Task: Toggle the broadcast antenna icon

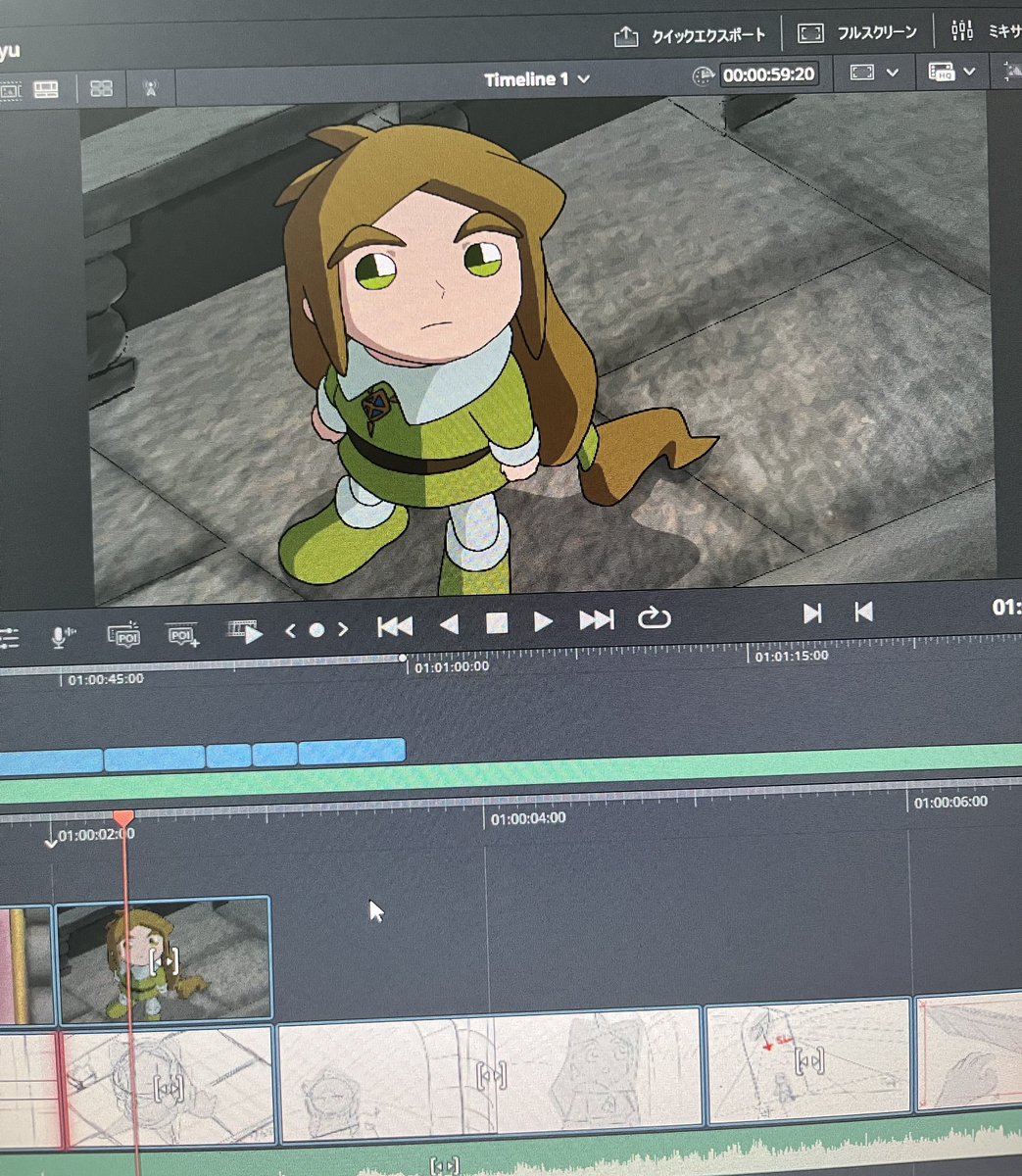Action: (151, 88)
